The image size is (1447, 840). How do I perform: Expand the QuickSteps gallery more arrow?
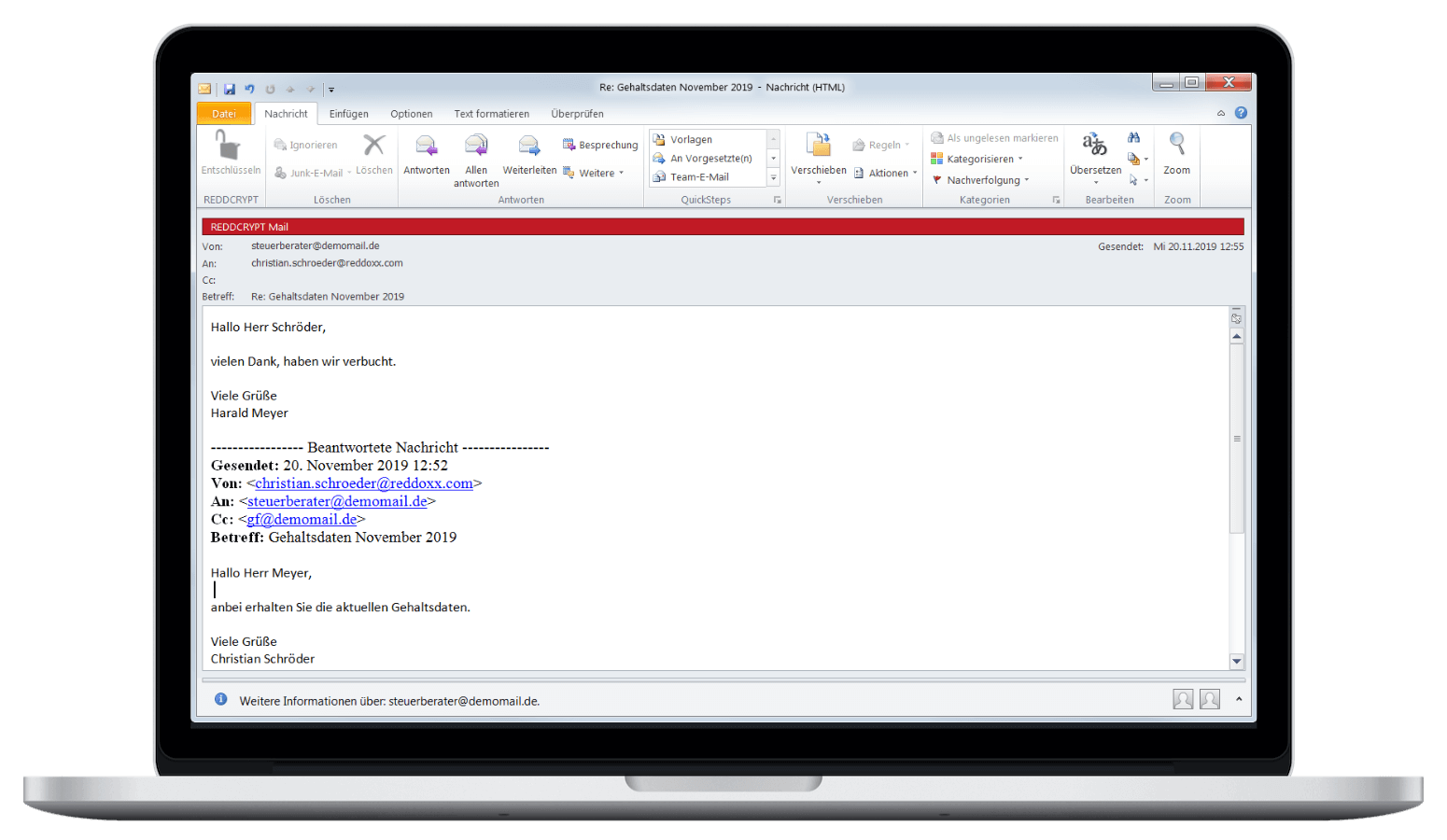[773, 177]
